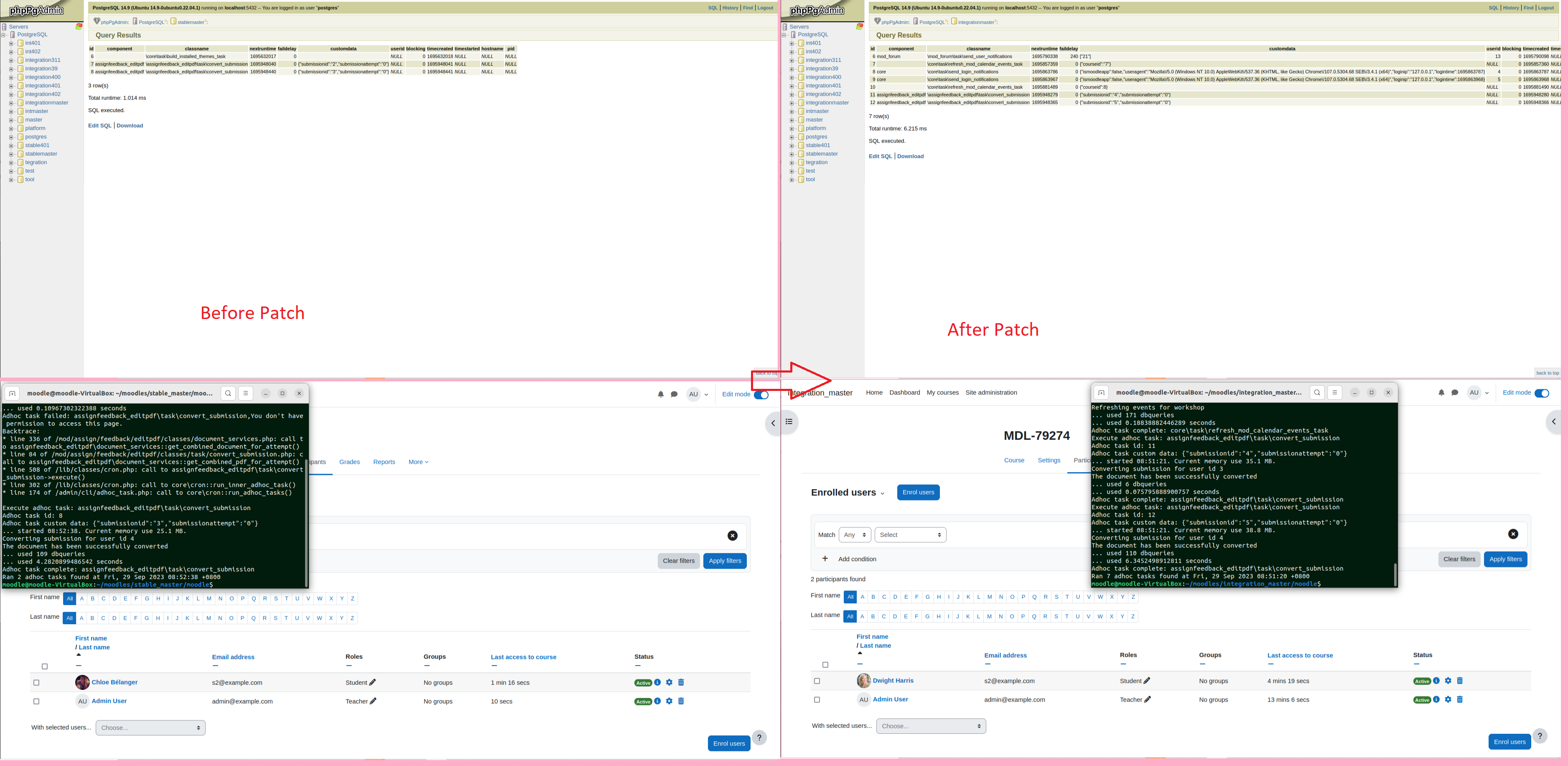This screenshot has width=1568, height=766.
Task: Go to Dashboard in right Moodle nav
Action: coord(904,393)
